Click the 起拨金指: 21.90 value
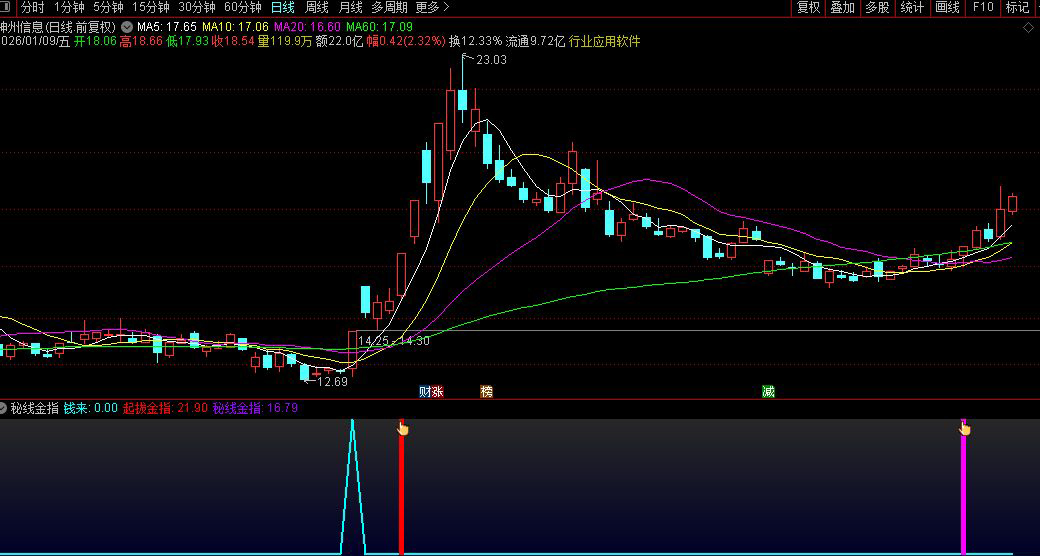This screenshot has width=1040, height=556. 165,408
